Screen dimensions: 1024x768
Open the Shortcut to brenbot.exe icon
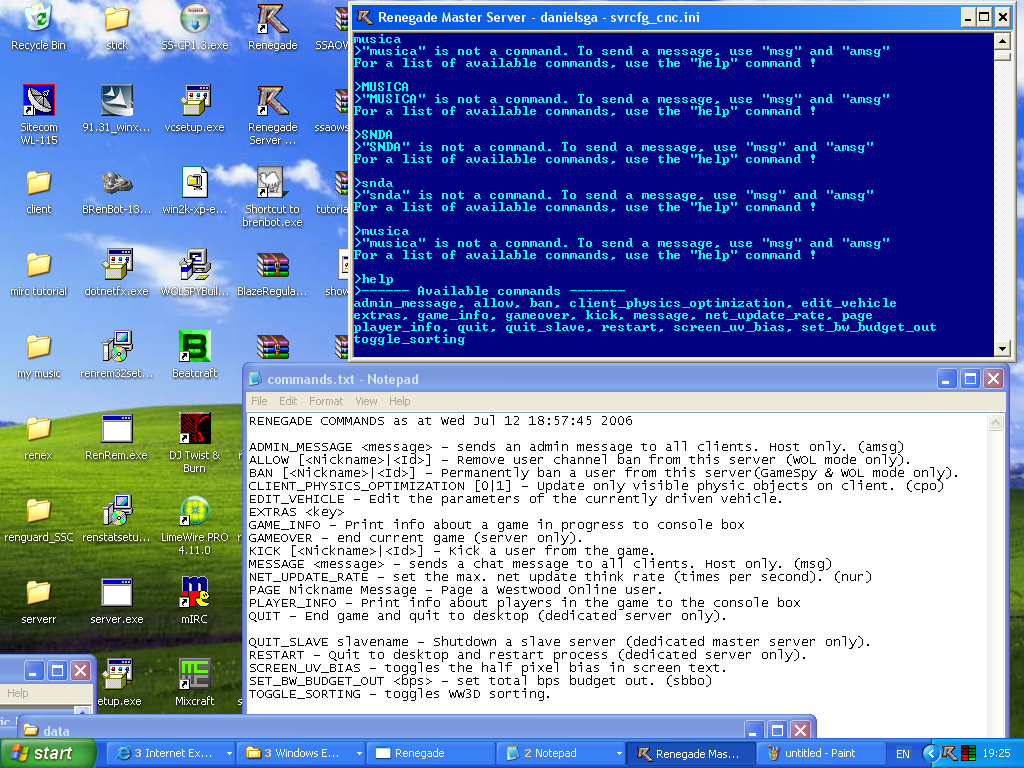[x=272, y=184]
